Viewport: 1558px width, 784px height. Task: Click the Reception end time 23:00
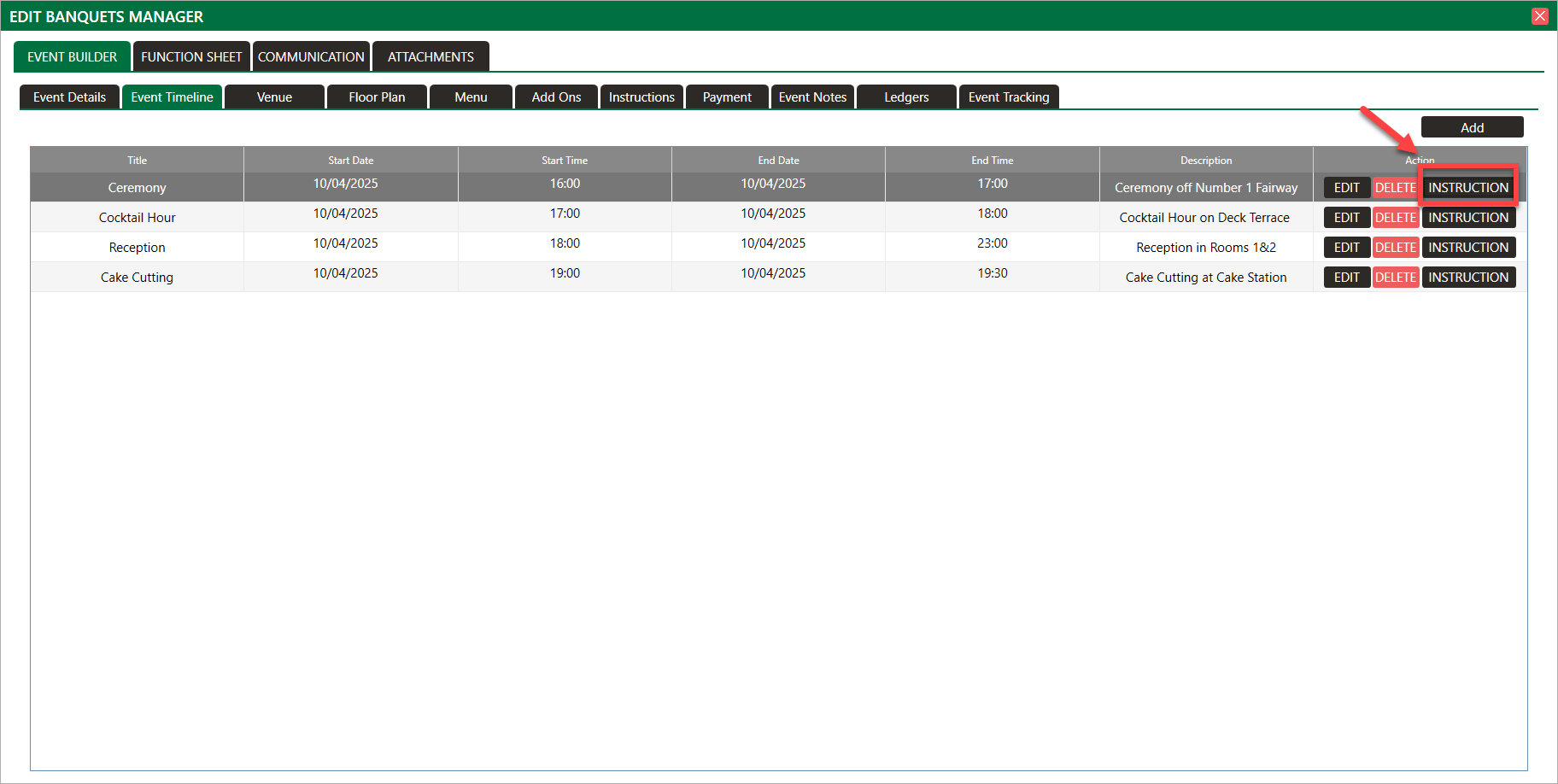click(x=993, y=243)
